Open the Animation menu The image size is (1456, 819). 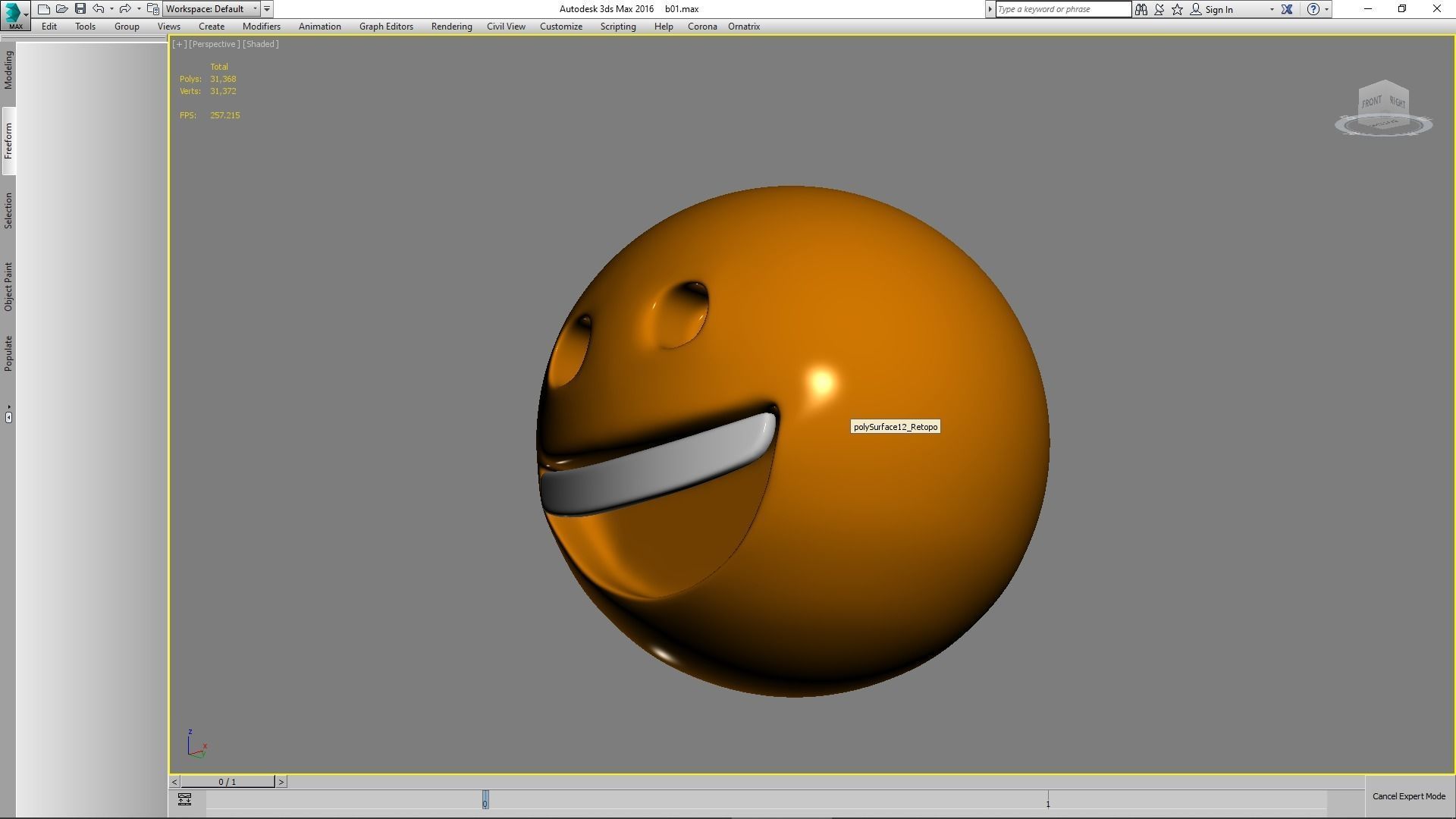click(319, 27)
